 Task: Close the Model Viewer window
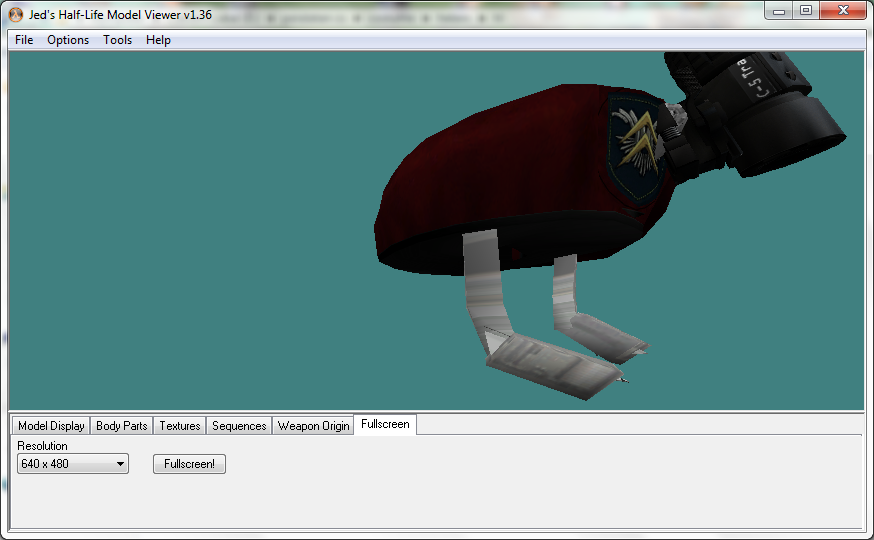click(x=843, y=11)
